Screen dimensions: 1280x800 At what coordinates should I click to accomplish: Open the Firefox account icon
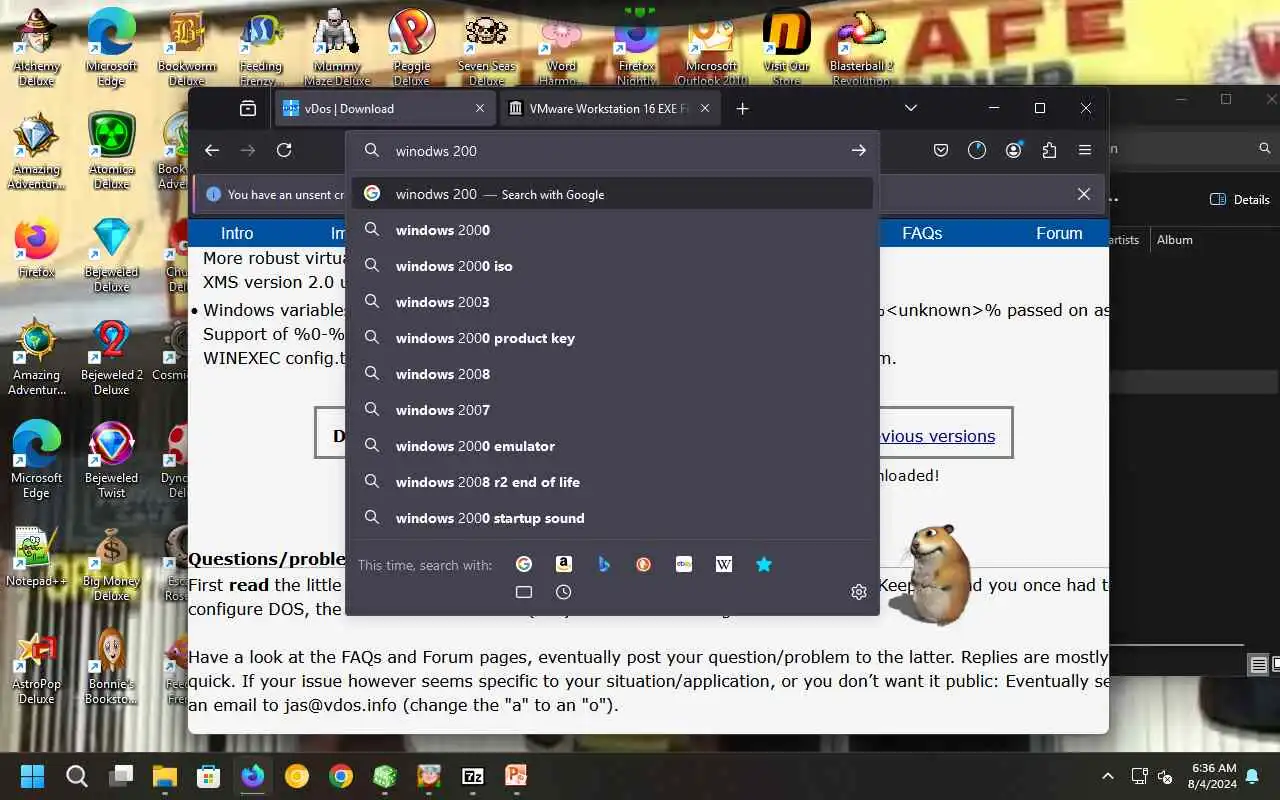[x=1013, y=150]
